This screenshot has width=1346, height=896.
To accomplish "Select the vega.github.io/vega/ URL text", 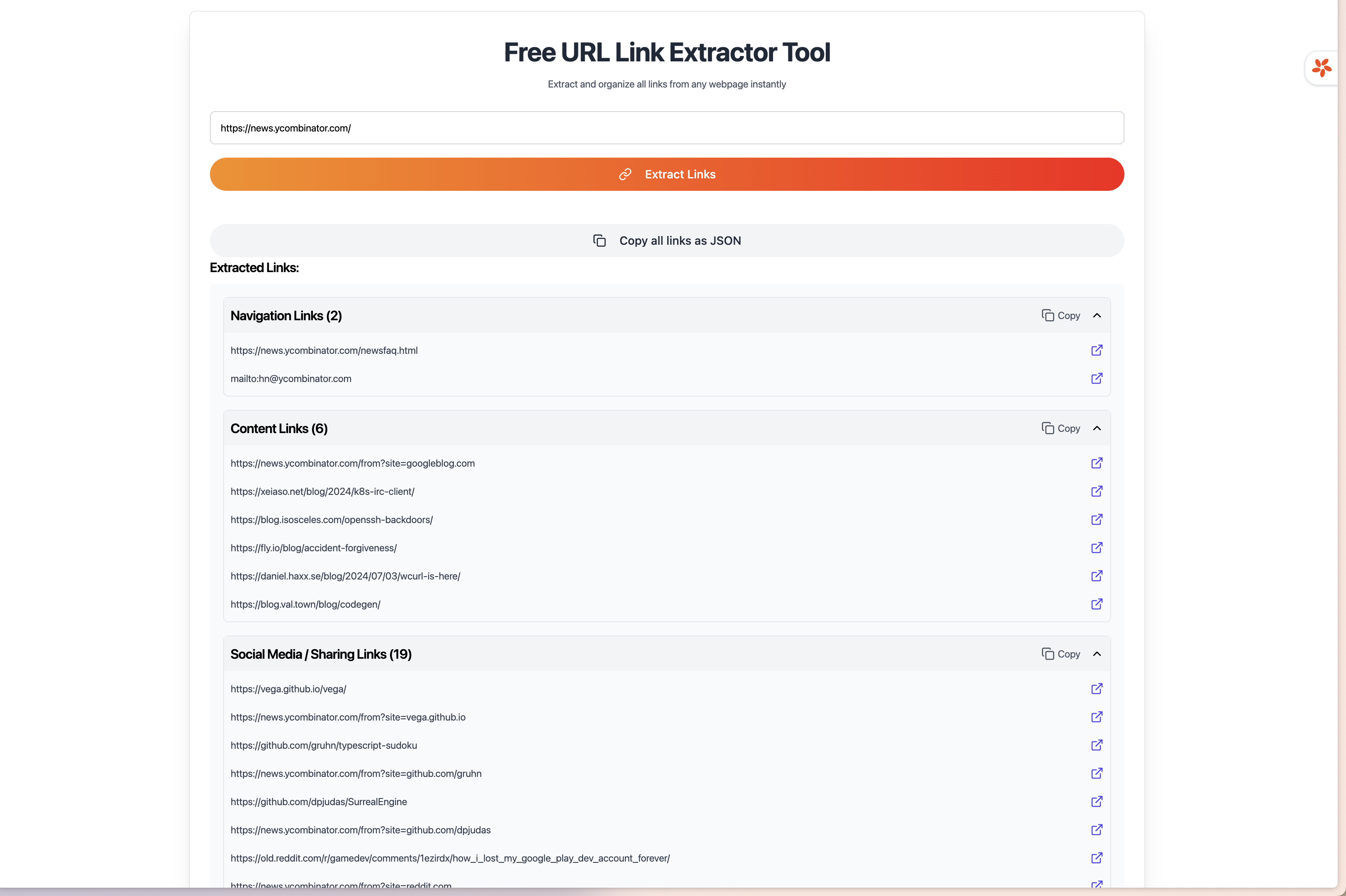I will point(288,689).
